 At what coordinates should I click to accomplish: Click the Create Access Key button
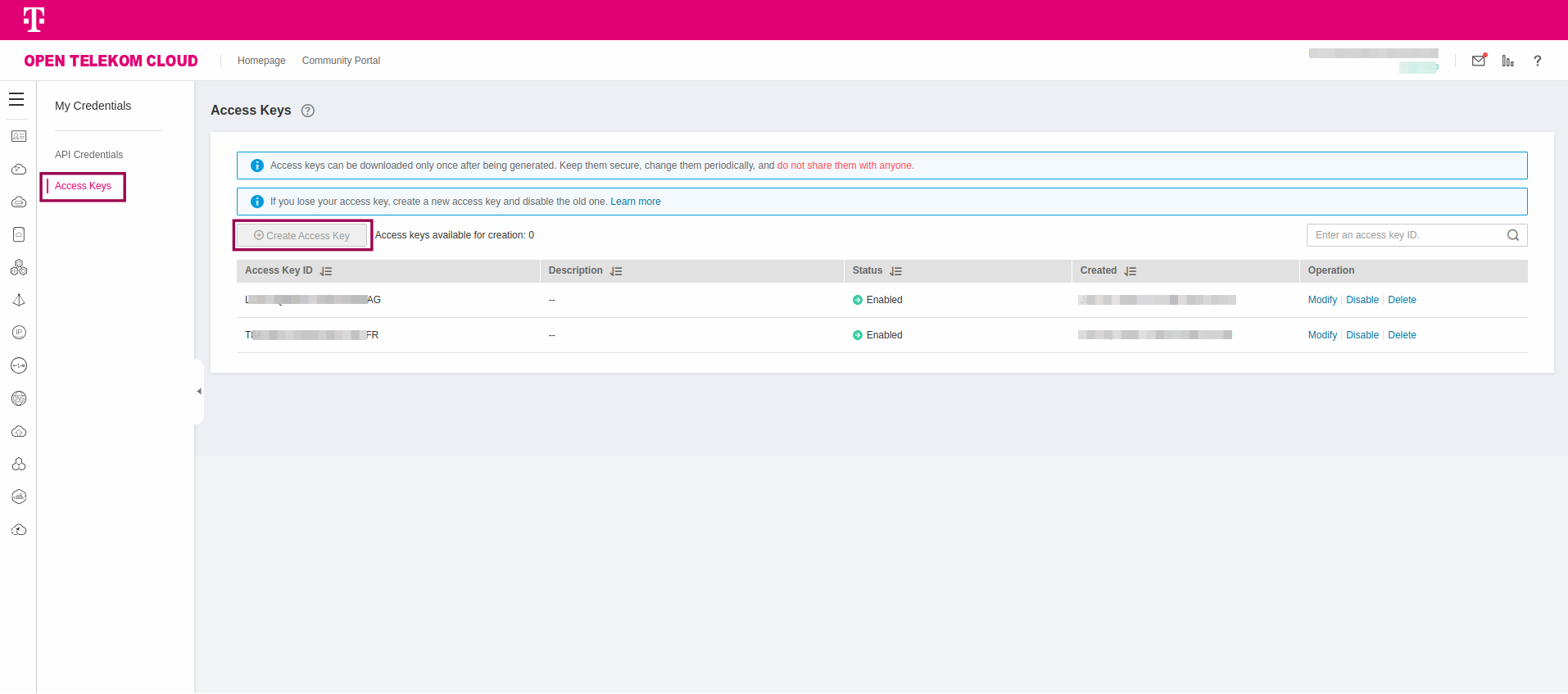302,236
